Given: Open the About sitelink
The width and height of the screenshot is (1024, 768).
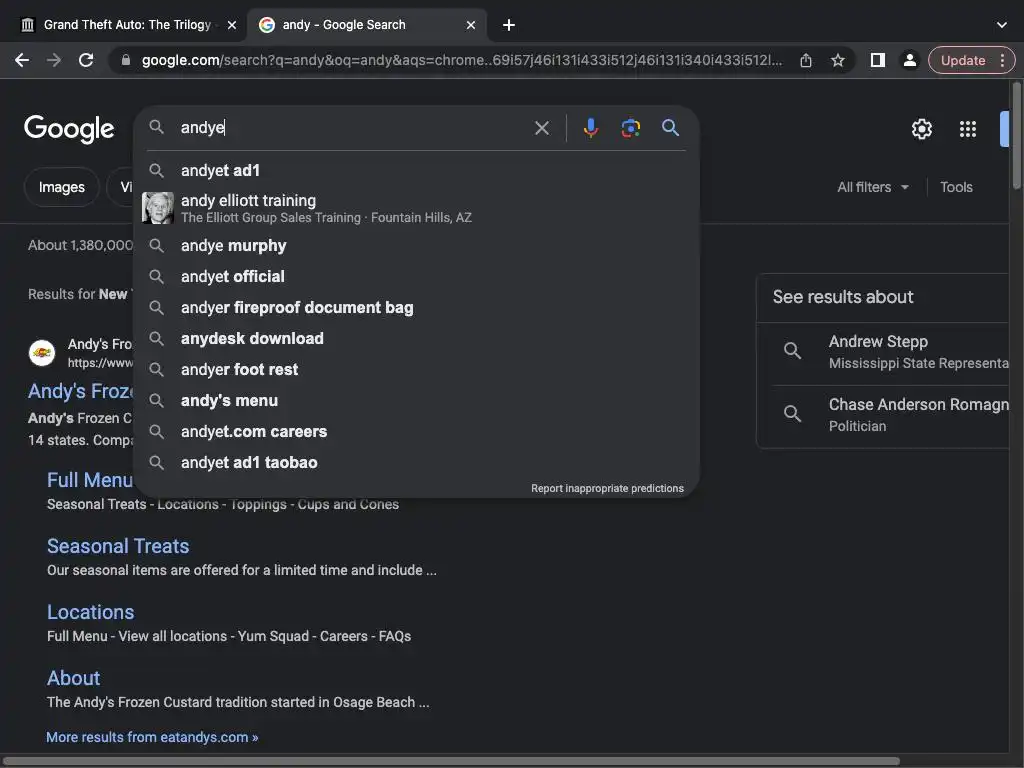Looking at the screenshot, I should [x=74, y=678].
